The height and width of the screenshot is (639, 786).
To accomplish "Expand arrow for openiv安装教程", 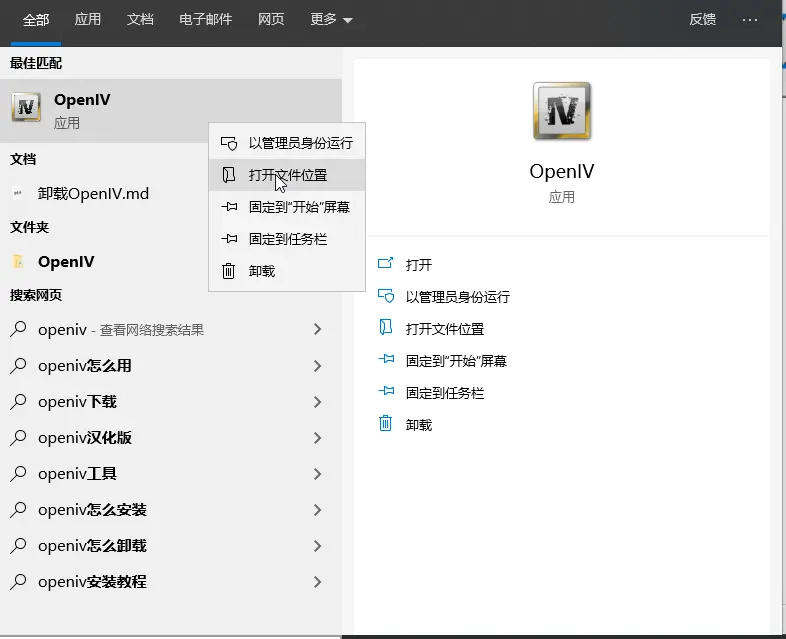I will point(317,582).
